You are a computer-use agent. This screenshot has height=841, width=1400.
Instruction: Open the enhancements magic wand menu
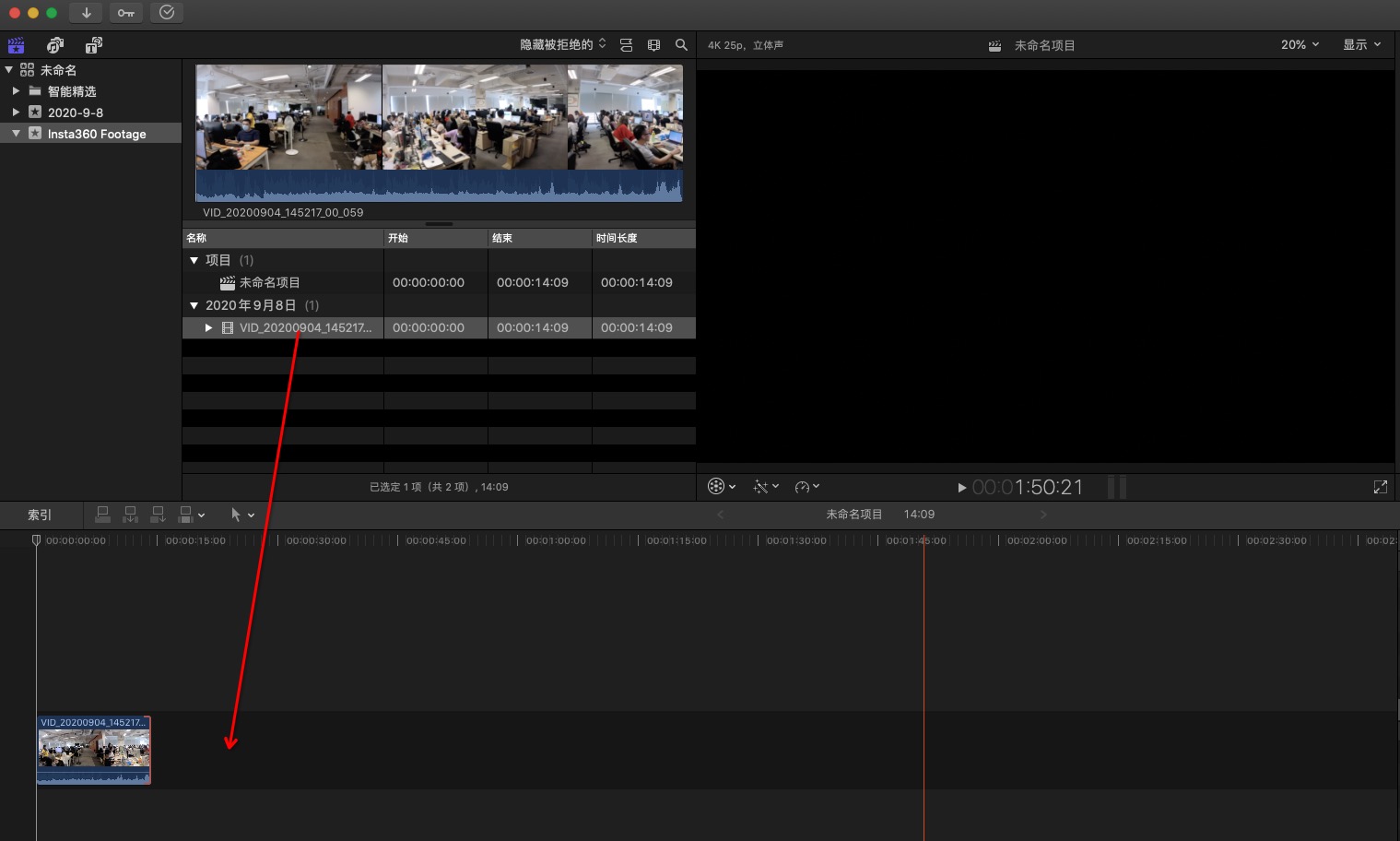point(761,487)
